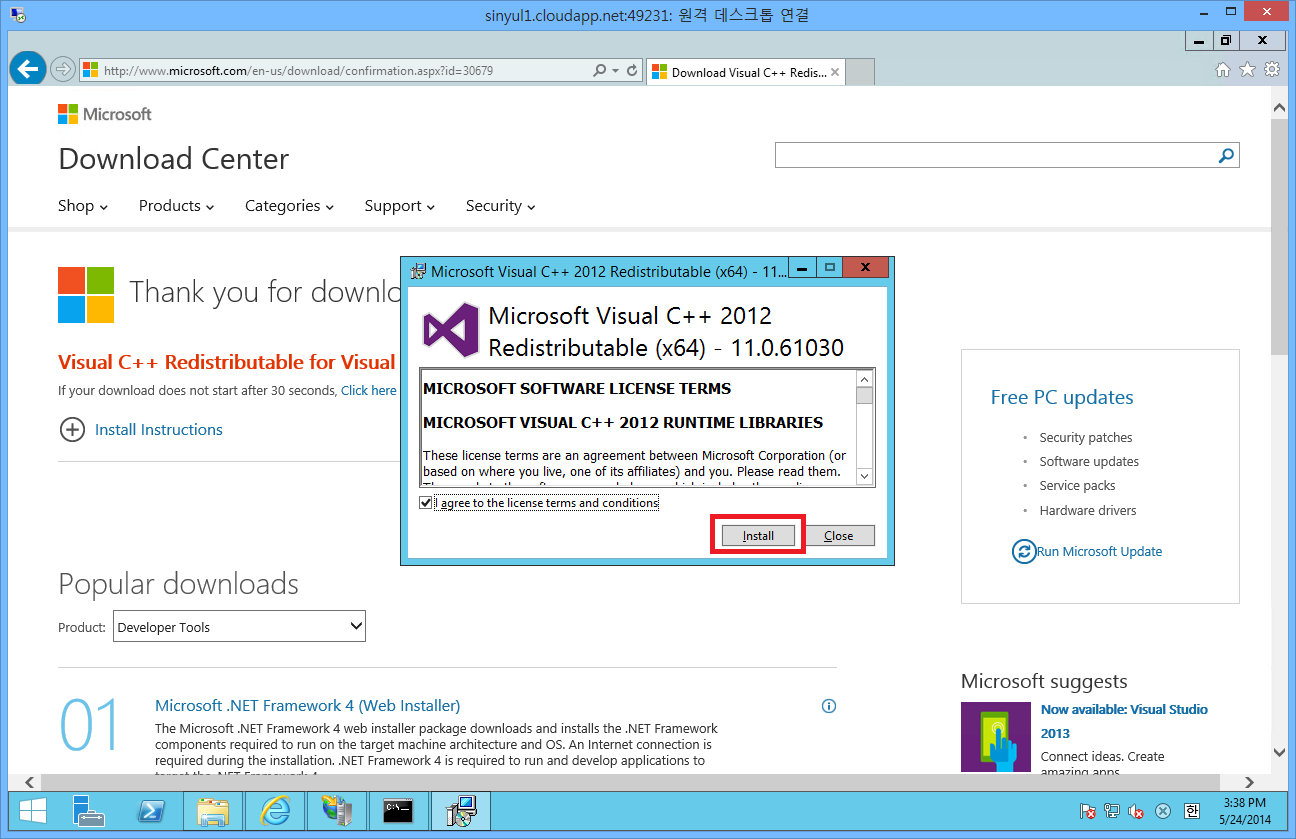Go back using the browser Back arrow
The width and height of the screenshot is (1296, 839).
tap(27, 69)
